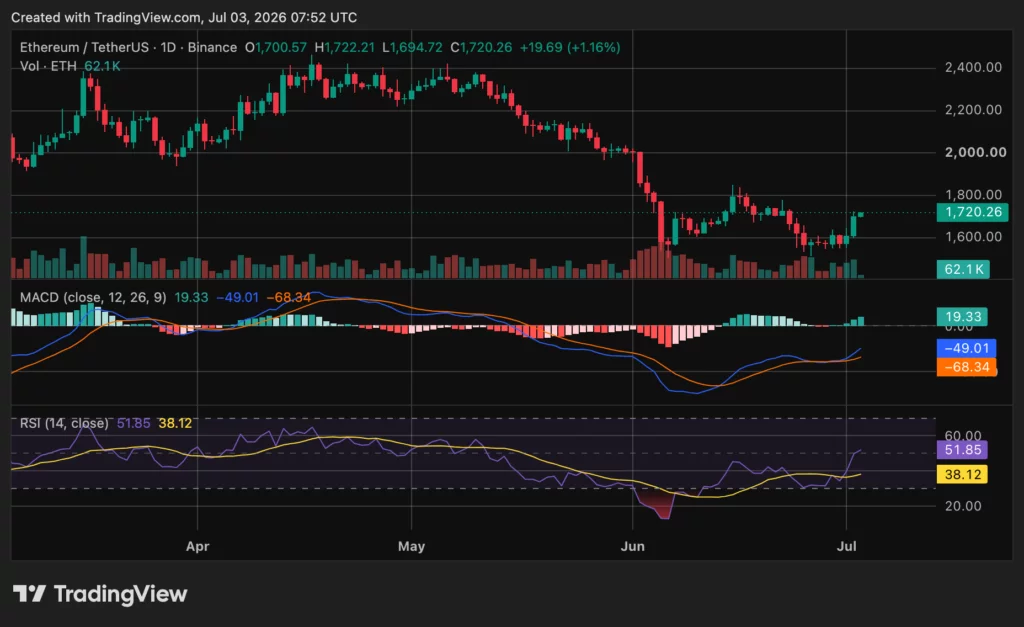Click the 2,000.00 price axis label
The image size is (1024, 627).
click(976, 152)
